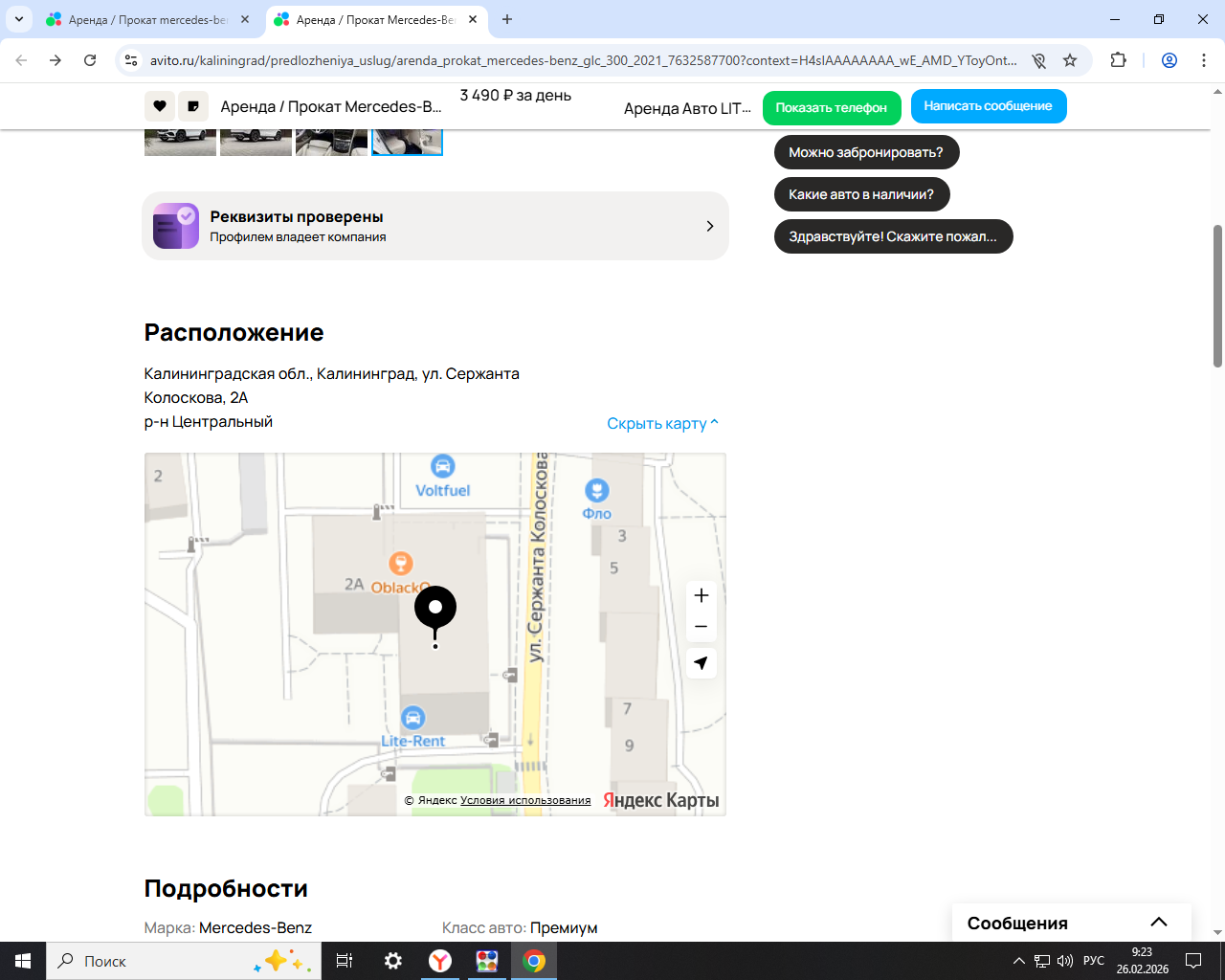Open the Yandex Browser taskbar icon
The width and height of the screenshot is (1225, 980).
(x=440, y=961)
